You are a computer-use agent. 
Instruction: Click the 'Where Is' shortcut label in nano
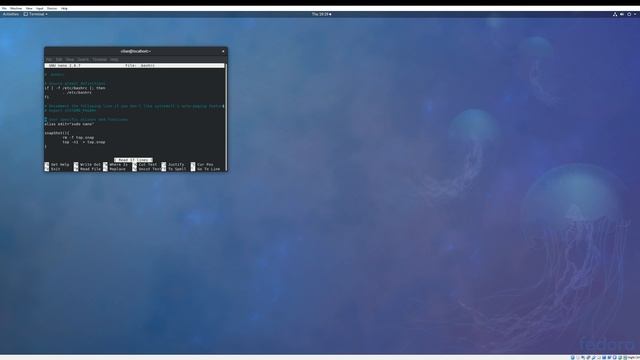click(118, 164)
